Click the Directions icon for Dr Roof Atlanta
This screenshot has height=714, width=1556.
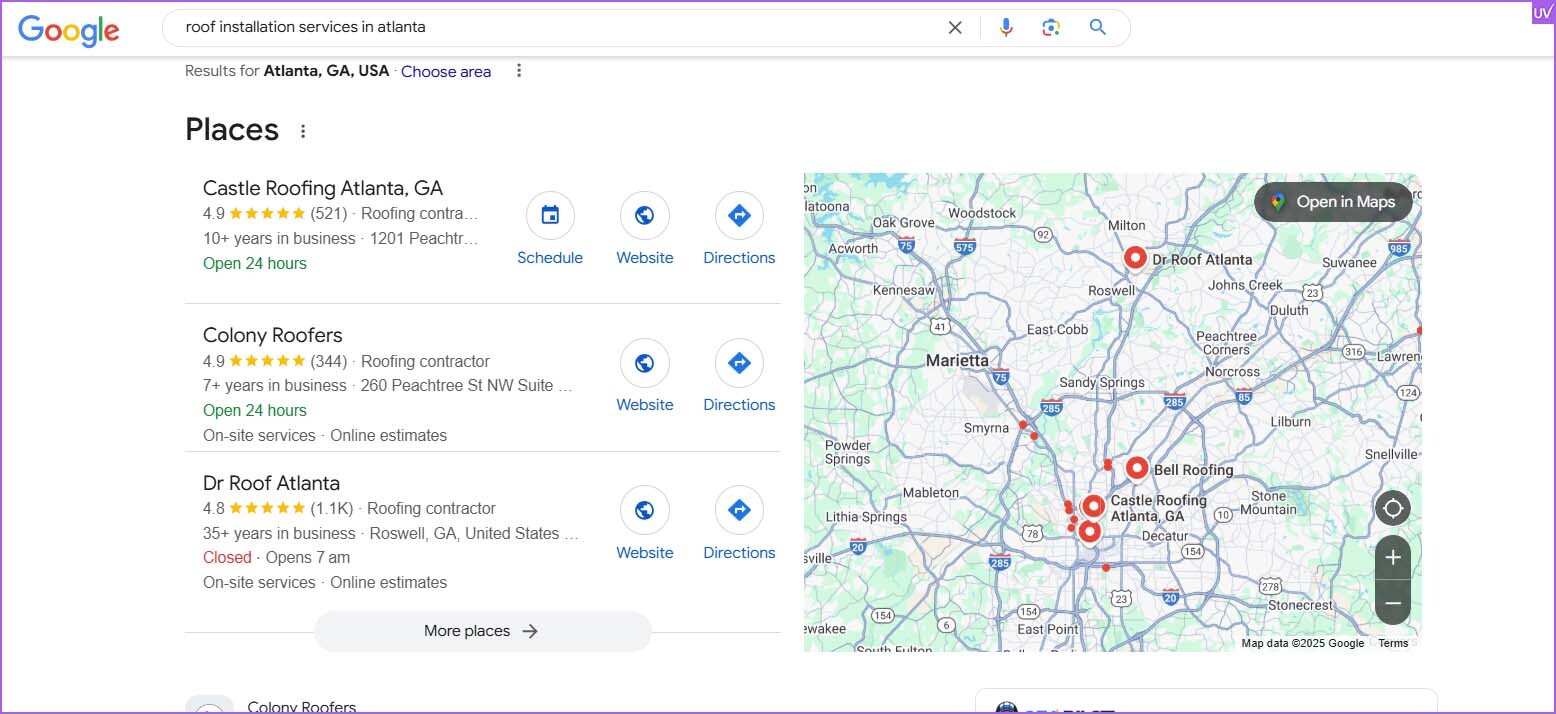click(x=739, y=510)
